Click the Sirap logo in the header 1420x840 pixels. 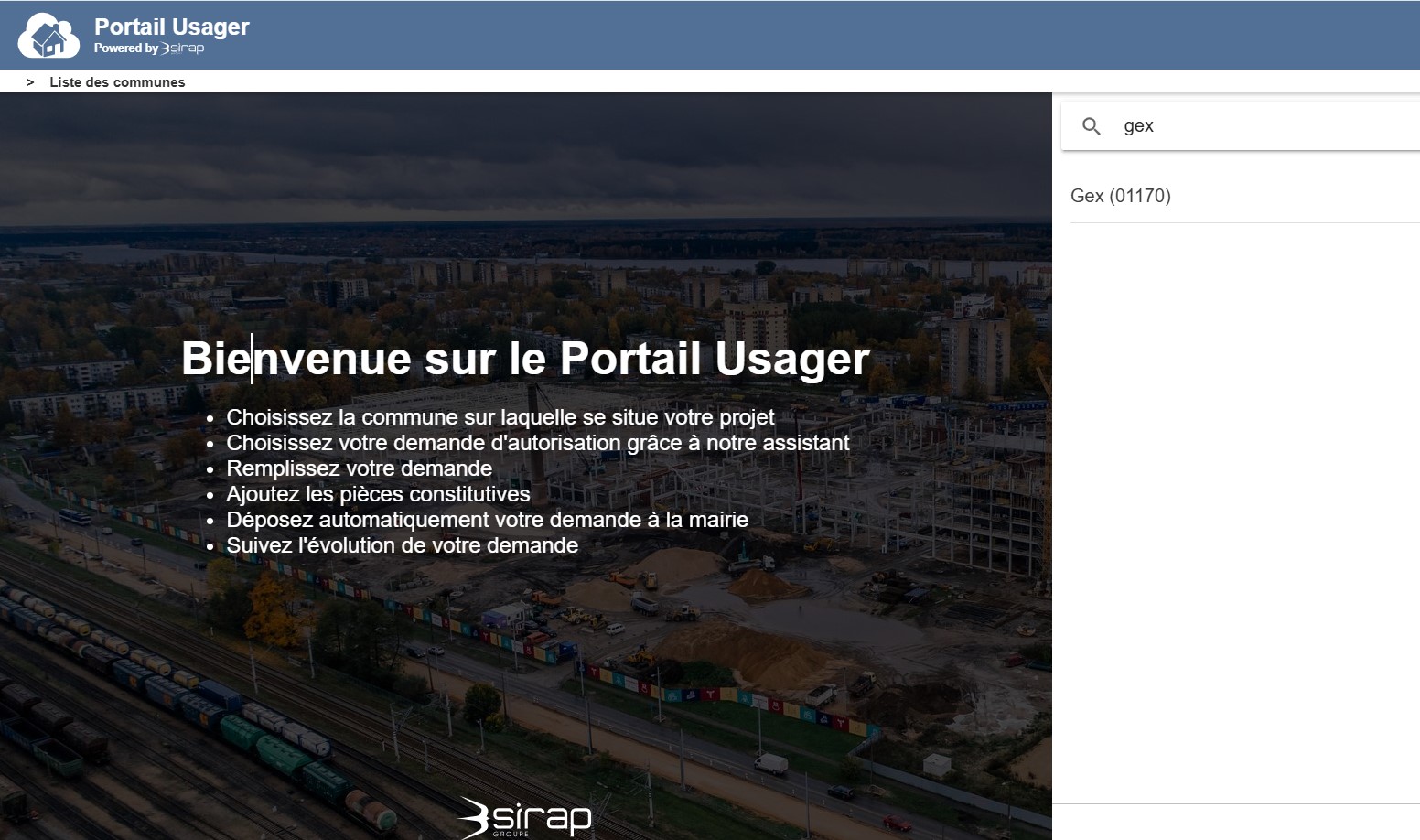click(x=183, y=48)
